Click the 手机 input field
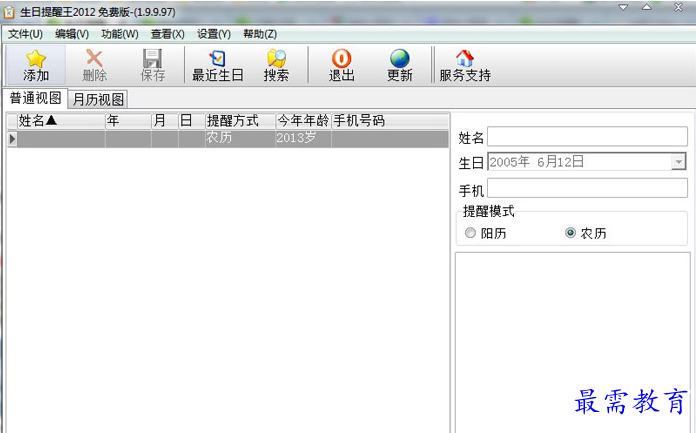696x433 pixels. pyautogui.click(x=587, y=188)
